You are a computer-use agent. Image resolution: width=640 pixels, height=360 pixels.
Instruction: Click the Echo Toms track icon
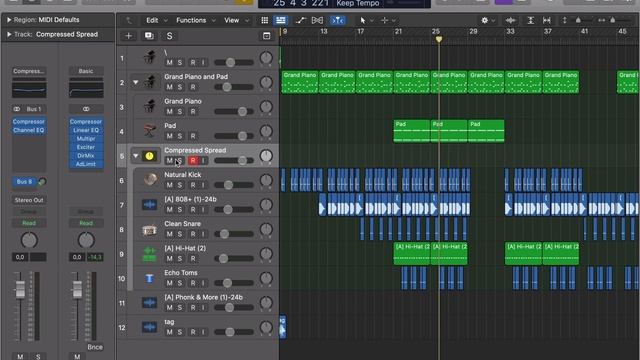(x=149, y=278)
